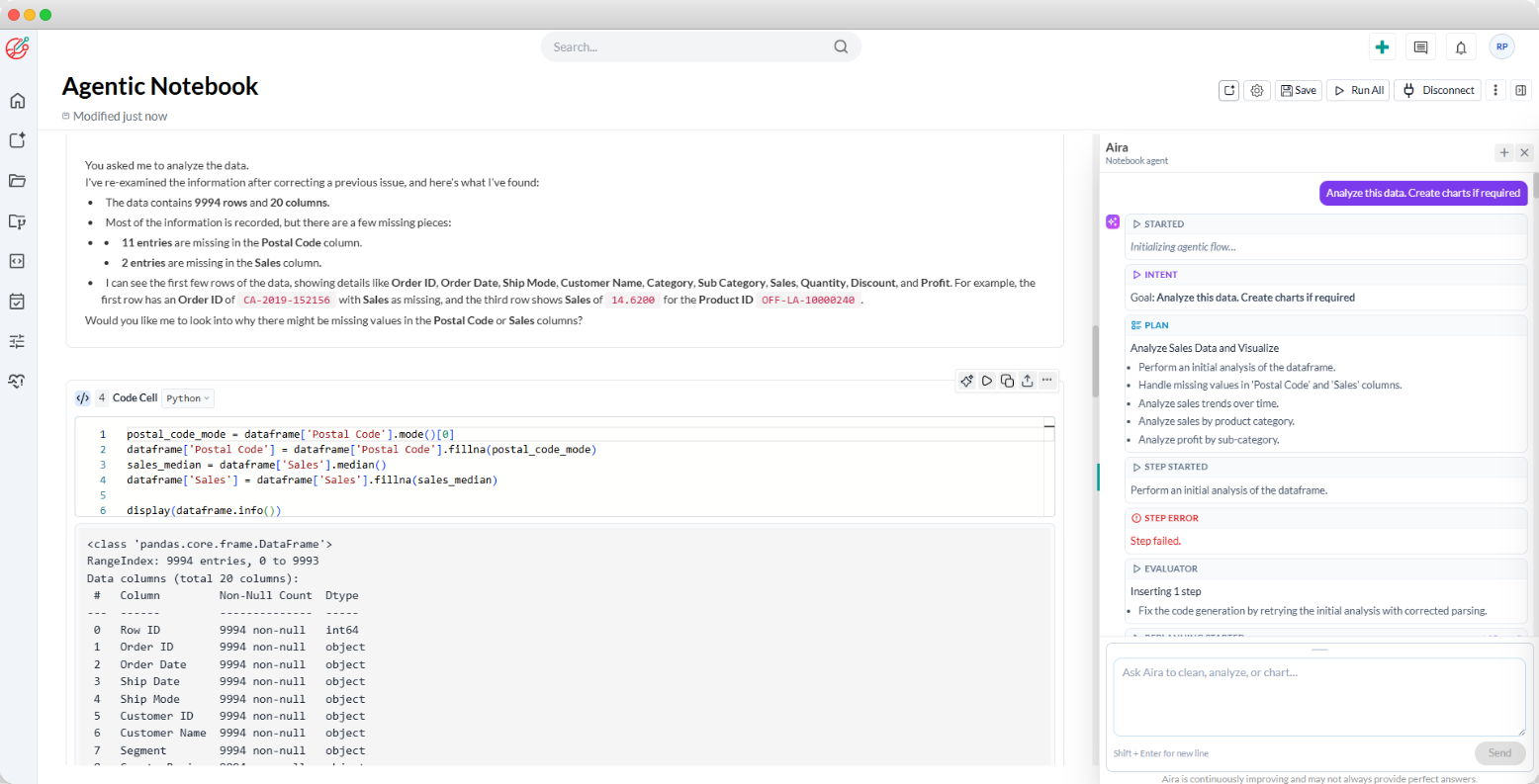This screenshot has height=784, width=1539.
Task: Collapse the STEP STARTED header
Action: [1326, 467]
